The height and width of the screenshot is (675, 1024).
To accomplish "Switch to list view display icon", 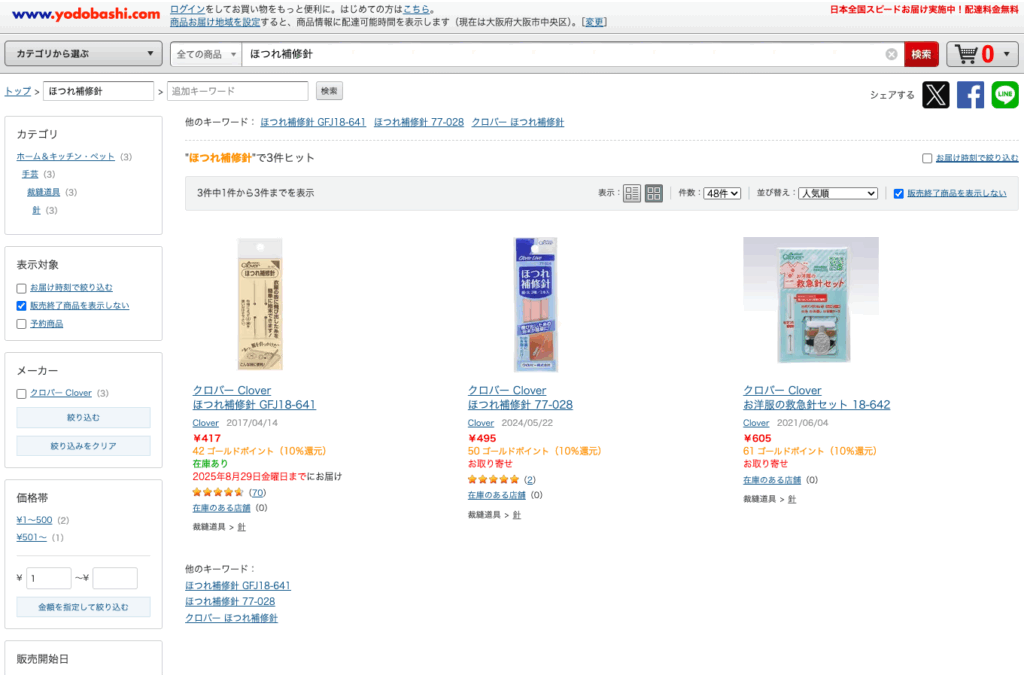I will point(632,193).
